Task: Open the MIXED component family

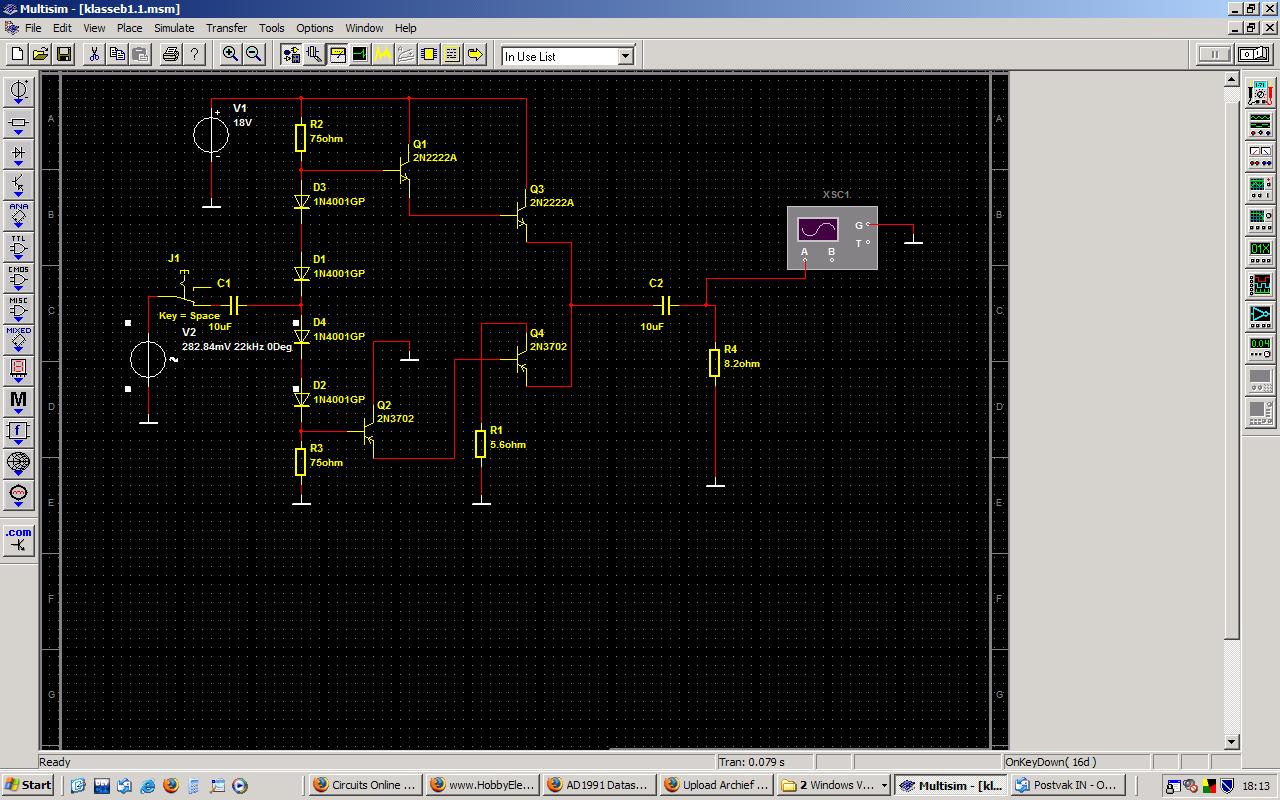Action: tap(19, 340)
